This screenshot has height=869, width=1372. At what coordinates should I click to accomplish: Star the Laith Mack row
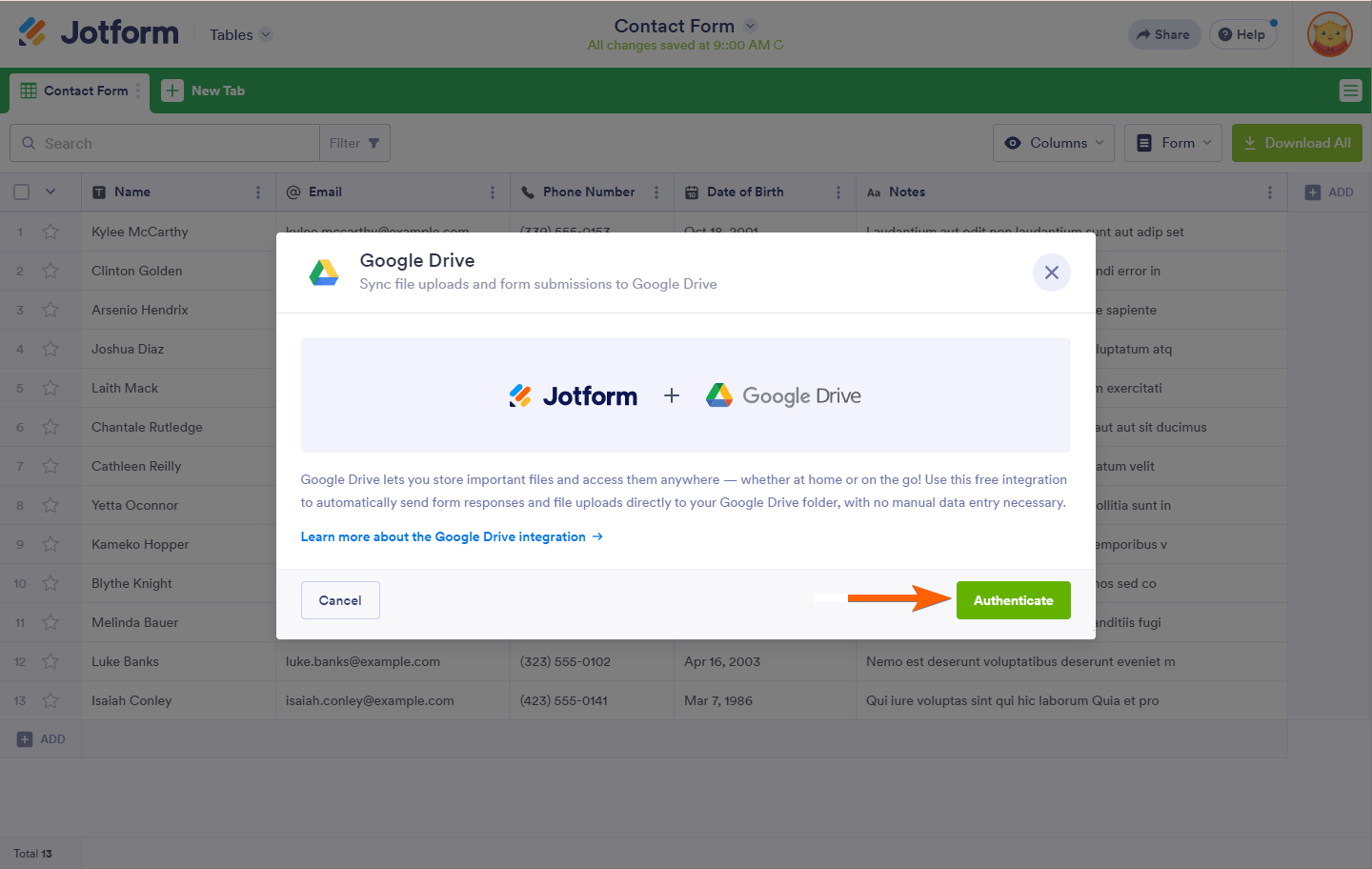coord(50,388)
